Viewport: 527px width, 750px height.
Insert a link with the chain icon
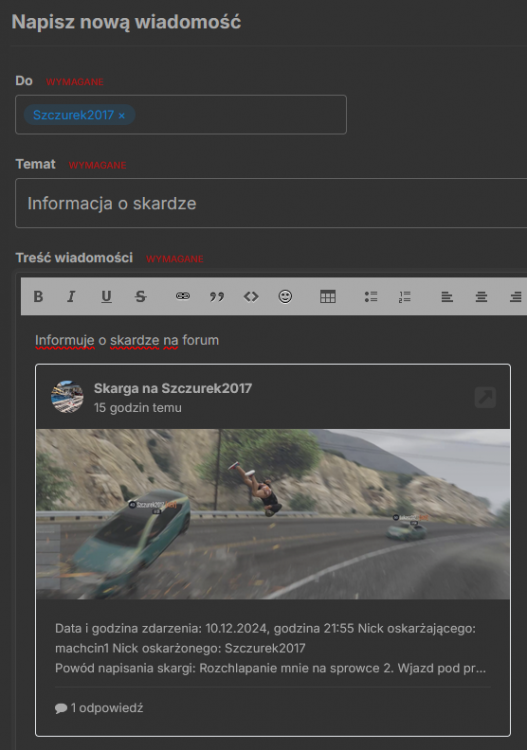click(x=183, y=297)
